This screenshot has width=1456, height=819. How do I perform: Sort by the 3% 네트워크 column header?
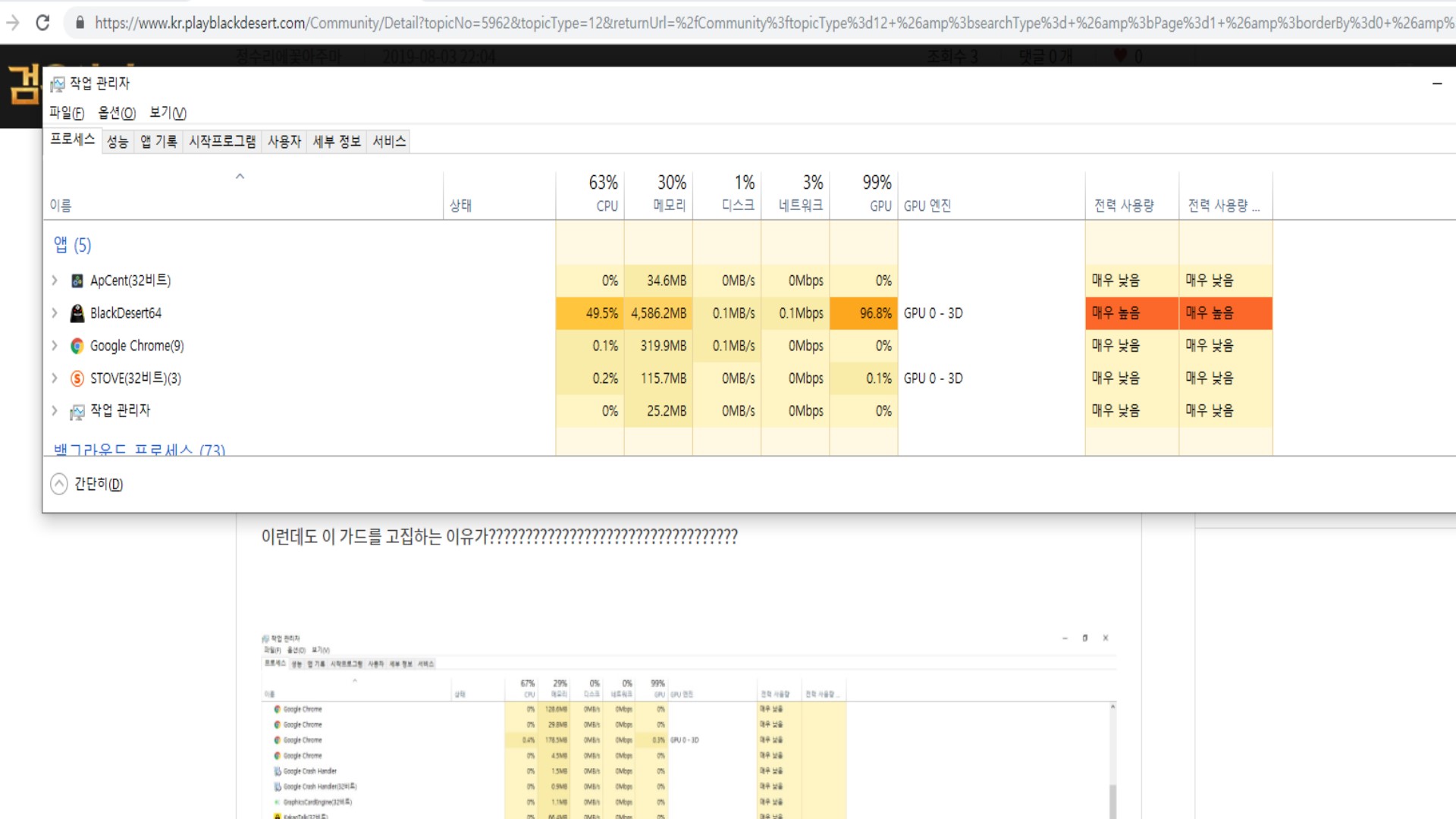point(795,194)
